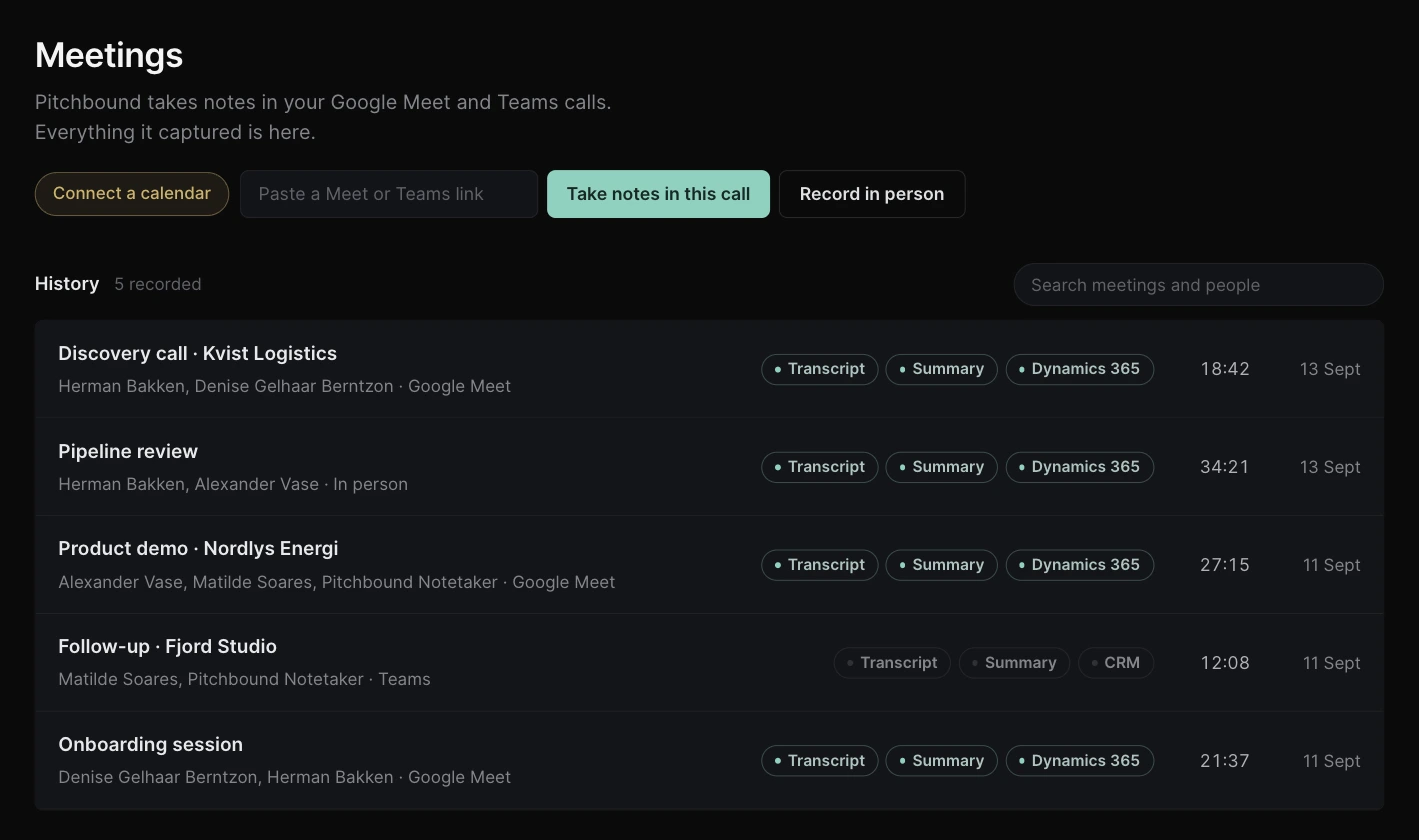Select the CRM chip on Fjord Studio row

click(x=1116, y=663)
